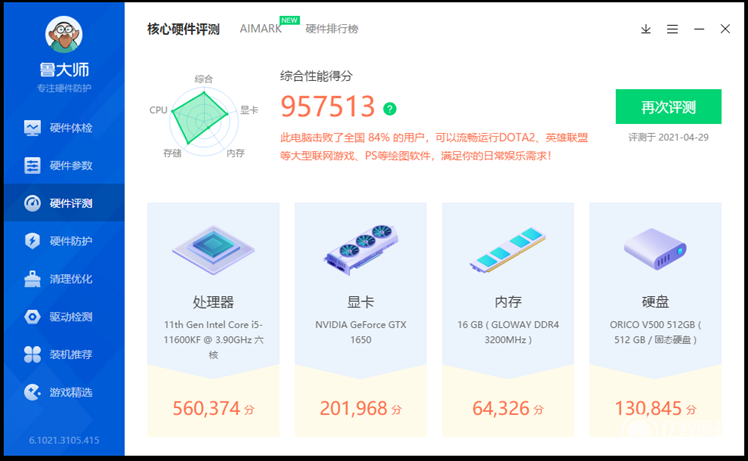This screenshot has width=748, height=461.
Task: Click the memory score 64,326
Action: click(501, 409)
